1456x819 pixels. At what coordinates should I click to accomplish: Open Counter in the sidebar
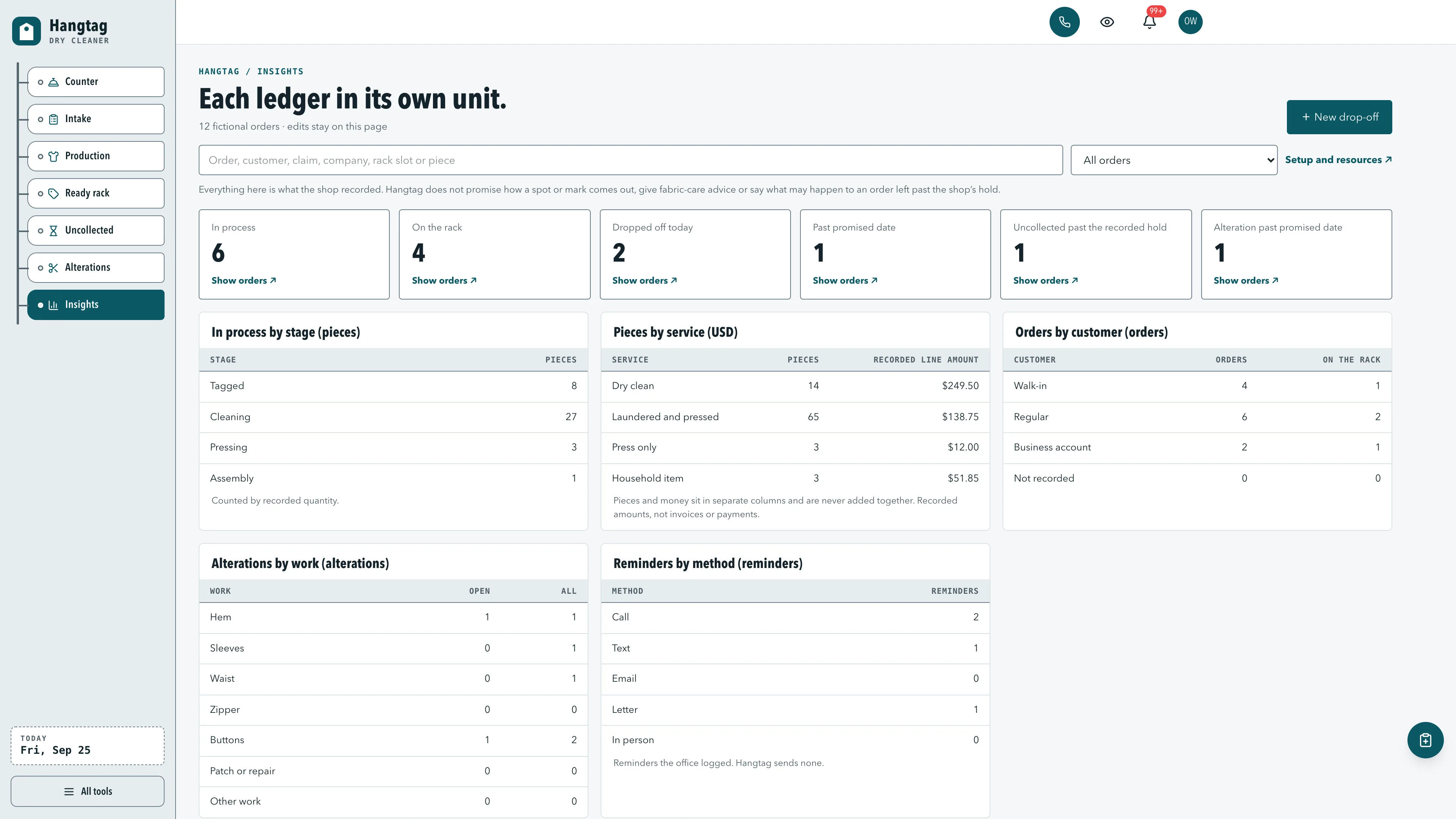pos(96,82)
